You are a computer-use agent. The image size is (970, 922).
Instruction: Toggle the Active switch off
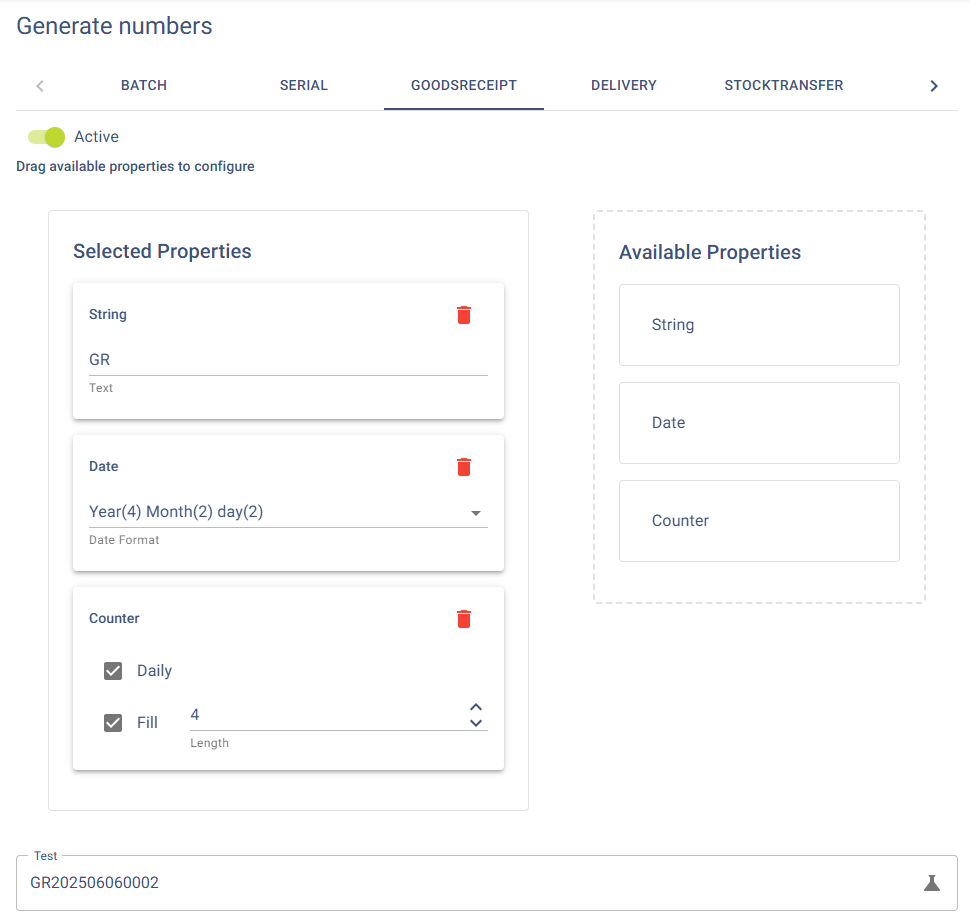tap(47, 137)
